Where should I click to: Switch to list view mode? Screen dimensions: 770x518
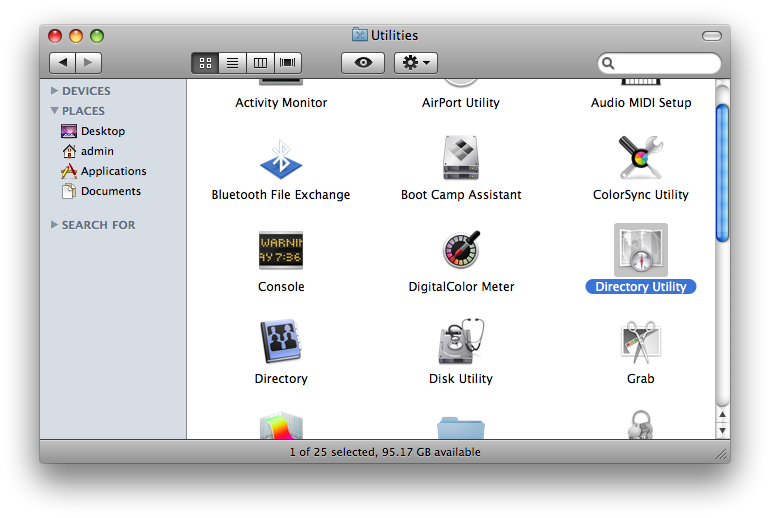tap(233, 63)
